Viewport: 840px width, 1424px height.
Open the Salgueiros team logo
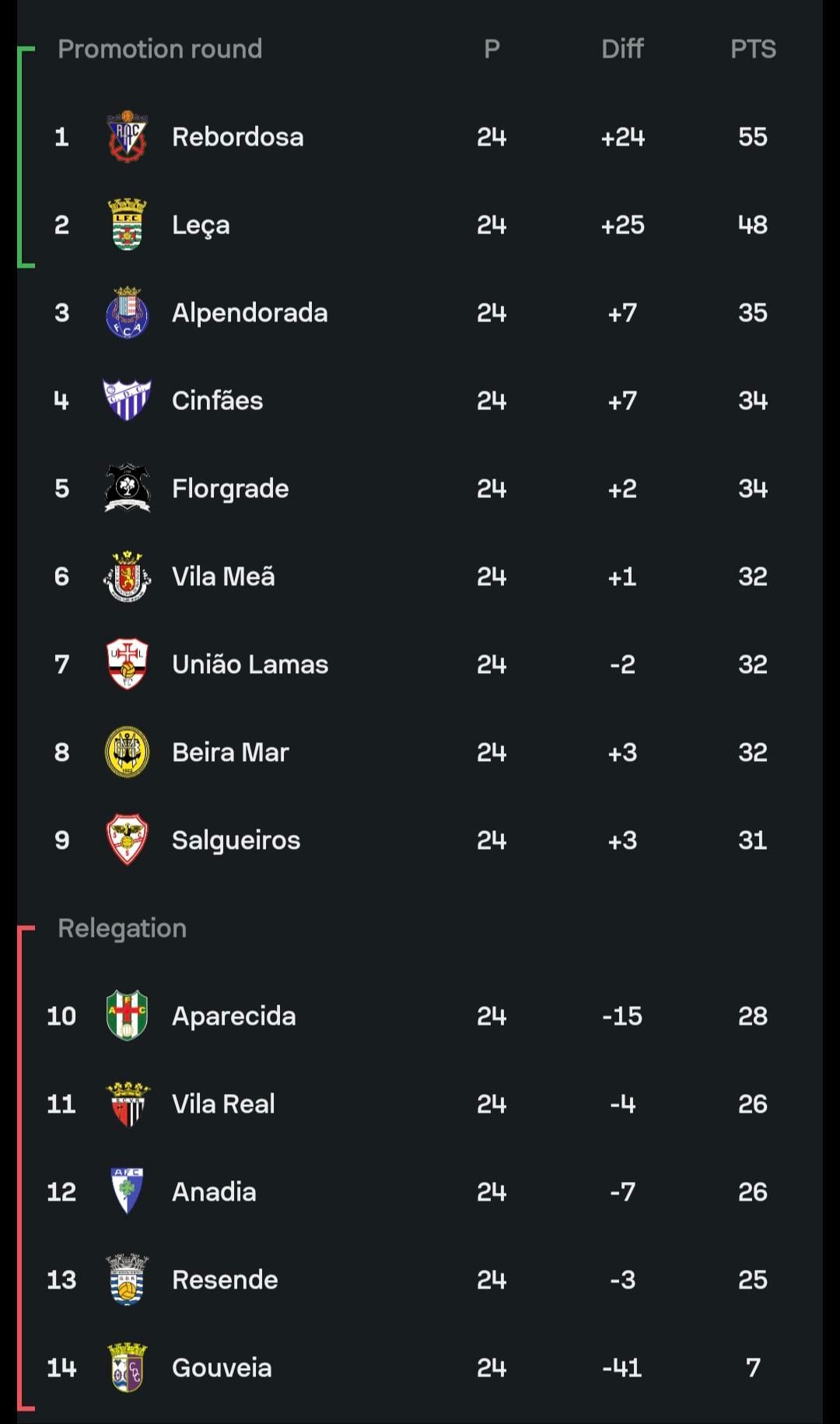[127, 840]
